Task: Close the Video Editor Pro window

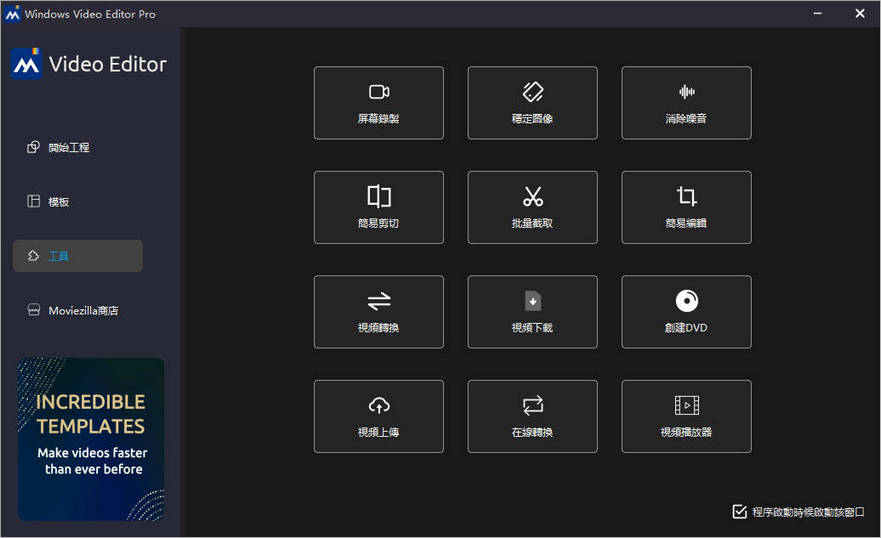Action: tap(860, 13)
